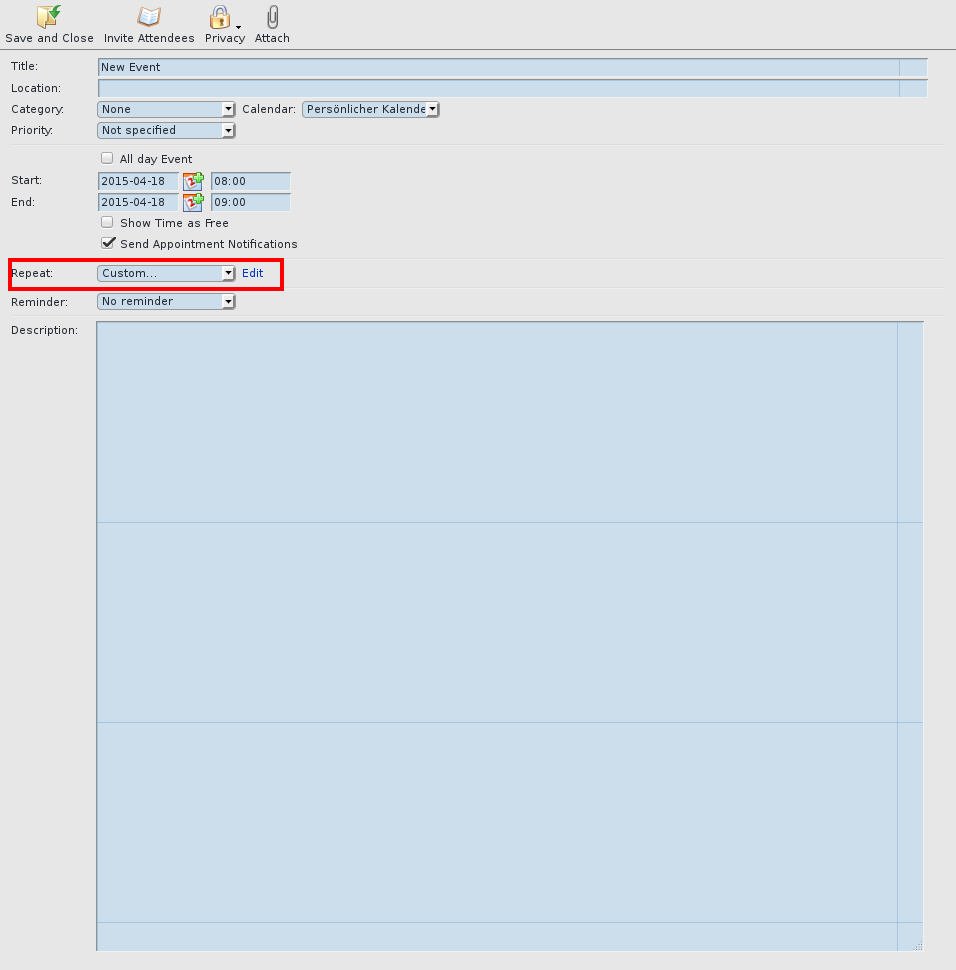This screenshot has width=956, height=970.
Task: Click the Edit link beside Repeat
Action: 252,273
